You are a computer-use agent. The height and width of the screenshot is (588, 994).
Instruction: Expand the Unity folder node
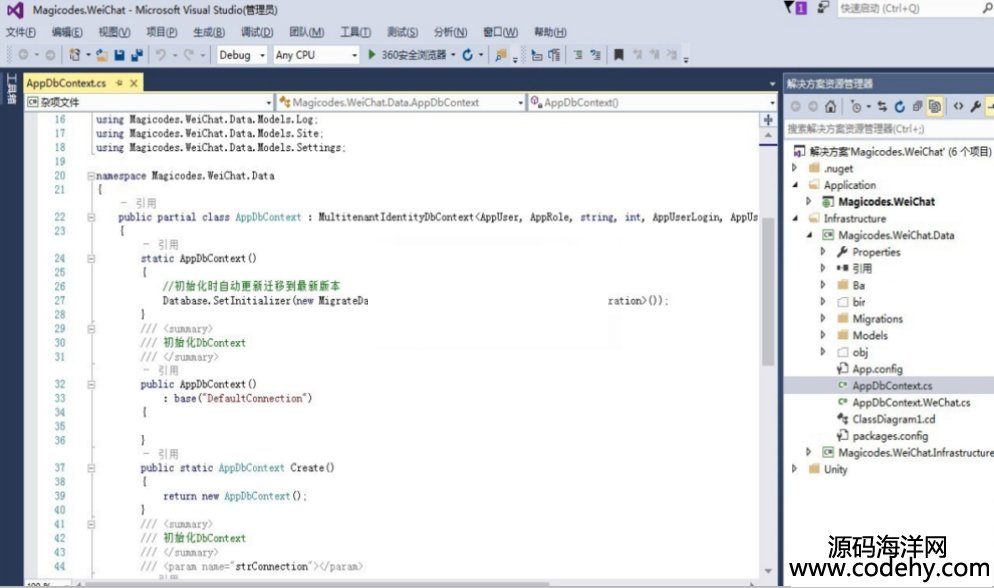point(795,469)
